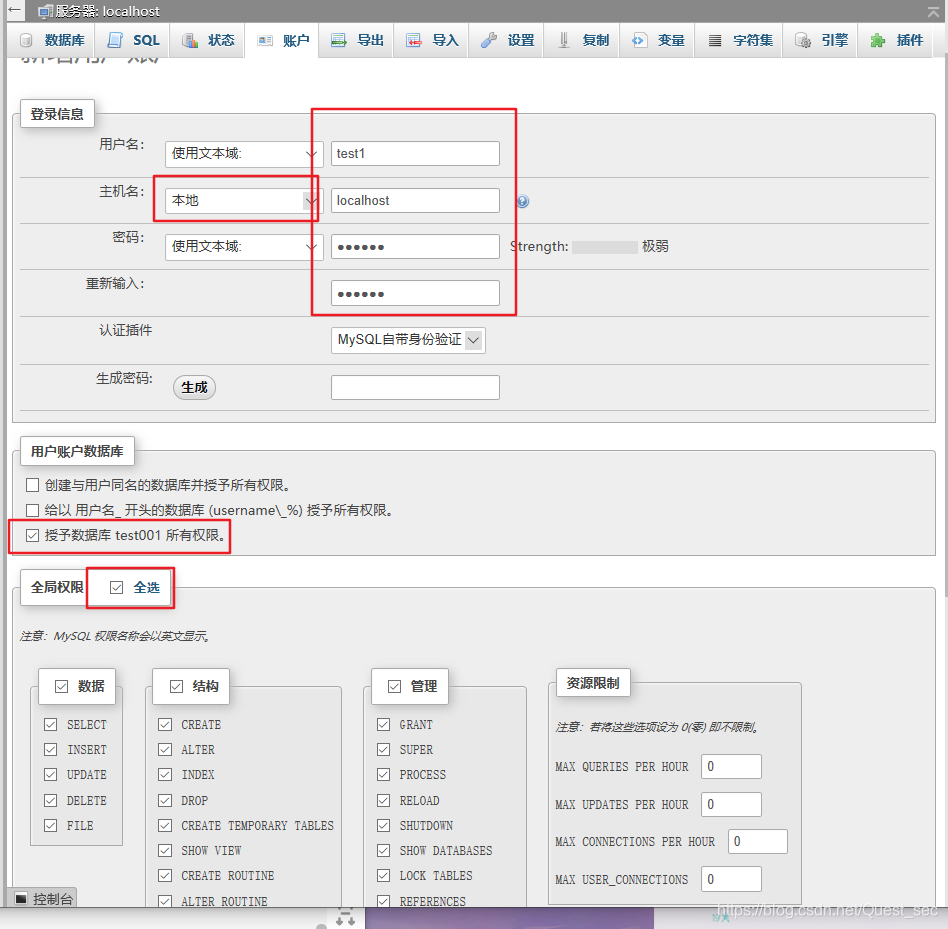Uncheck the INSERT privilege
948x929 pixels.
51,749
